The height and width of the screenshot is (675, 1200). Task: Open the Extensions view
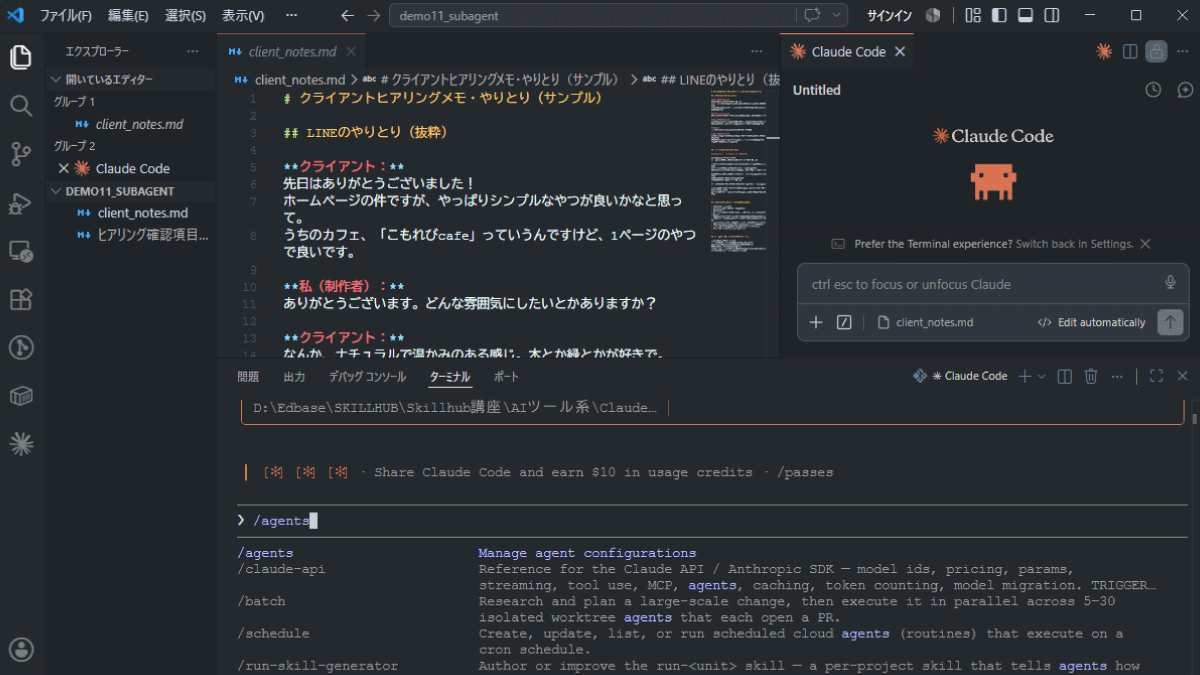[x=21, y=299]
